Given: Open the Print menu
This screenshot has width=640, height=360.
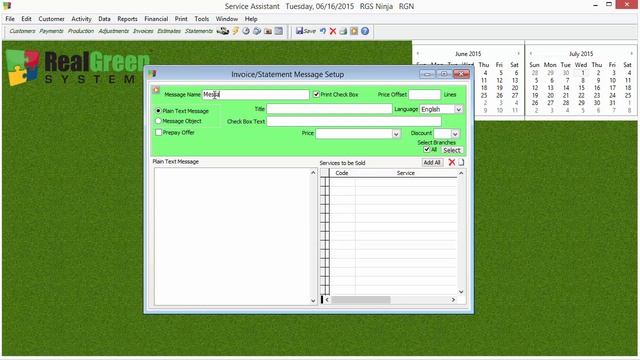Looking at the screenshot, I should pos(181,19).
